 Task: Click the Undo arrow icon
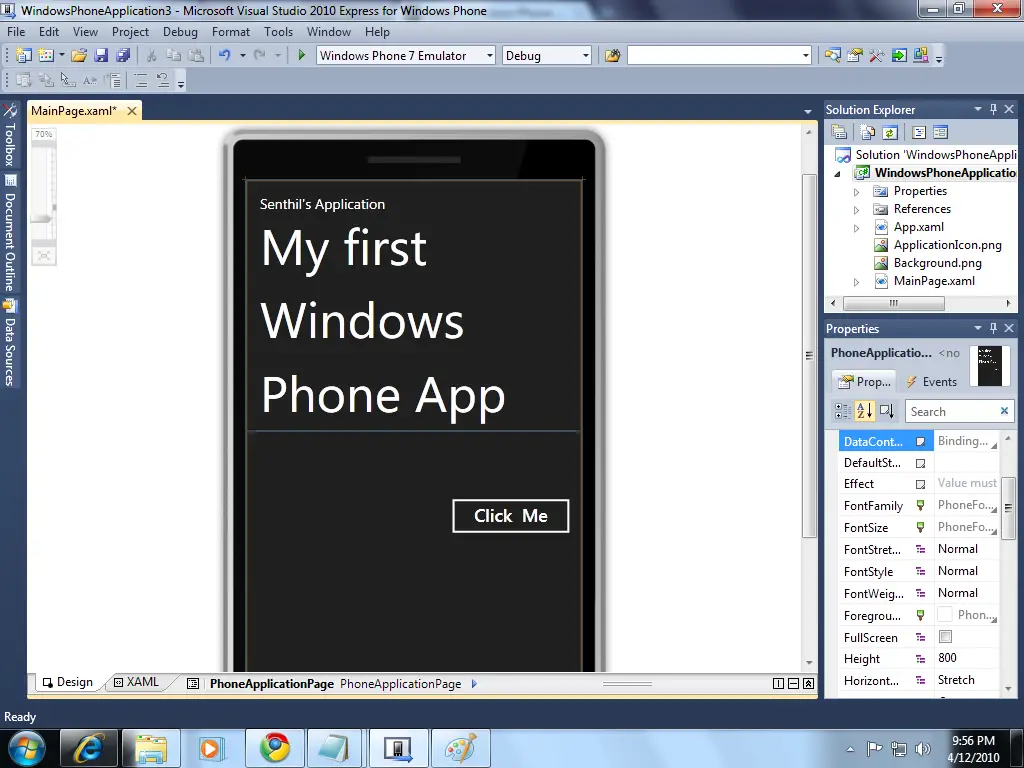pos(224,56)
